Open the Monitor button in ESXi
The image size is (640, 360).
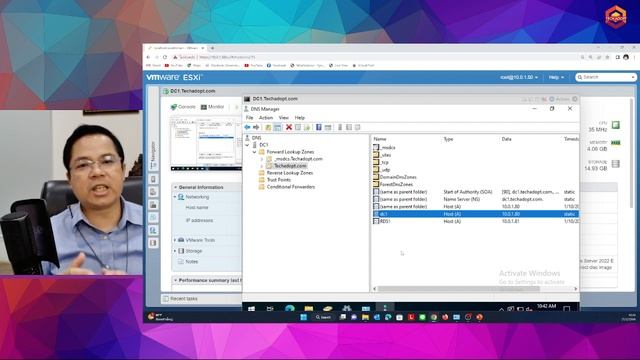212,107
